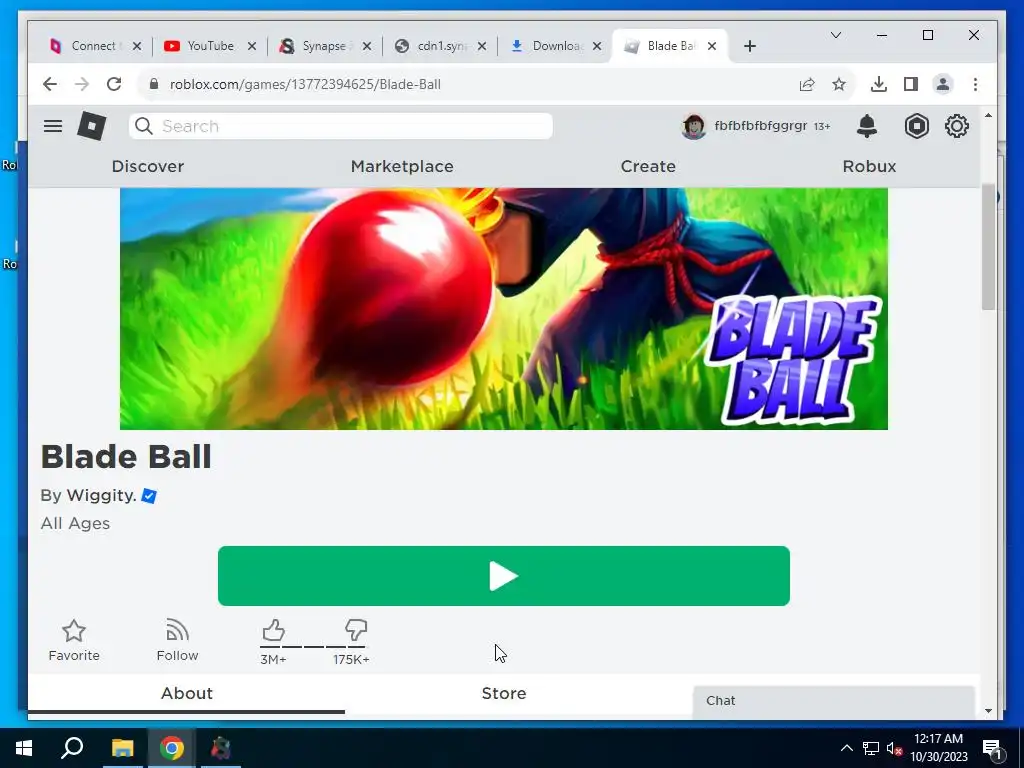Open a new browser tab
Screen dimensions: 1024x768
click(750, 46)
